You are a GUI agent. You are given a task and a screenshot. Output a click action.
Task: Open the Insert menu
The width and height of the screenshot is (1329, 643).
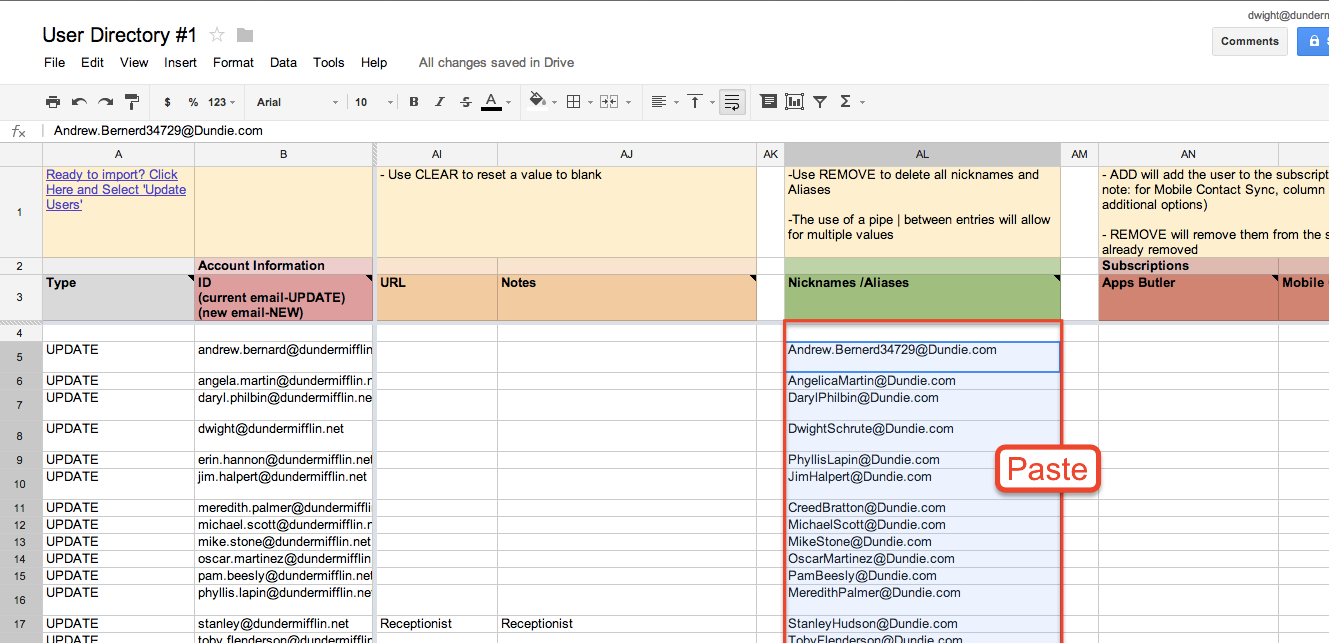pos(180,62)
